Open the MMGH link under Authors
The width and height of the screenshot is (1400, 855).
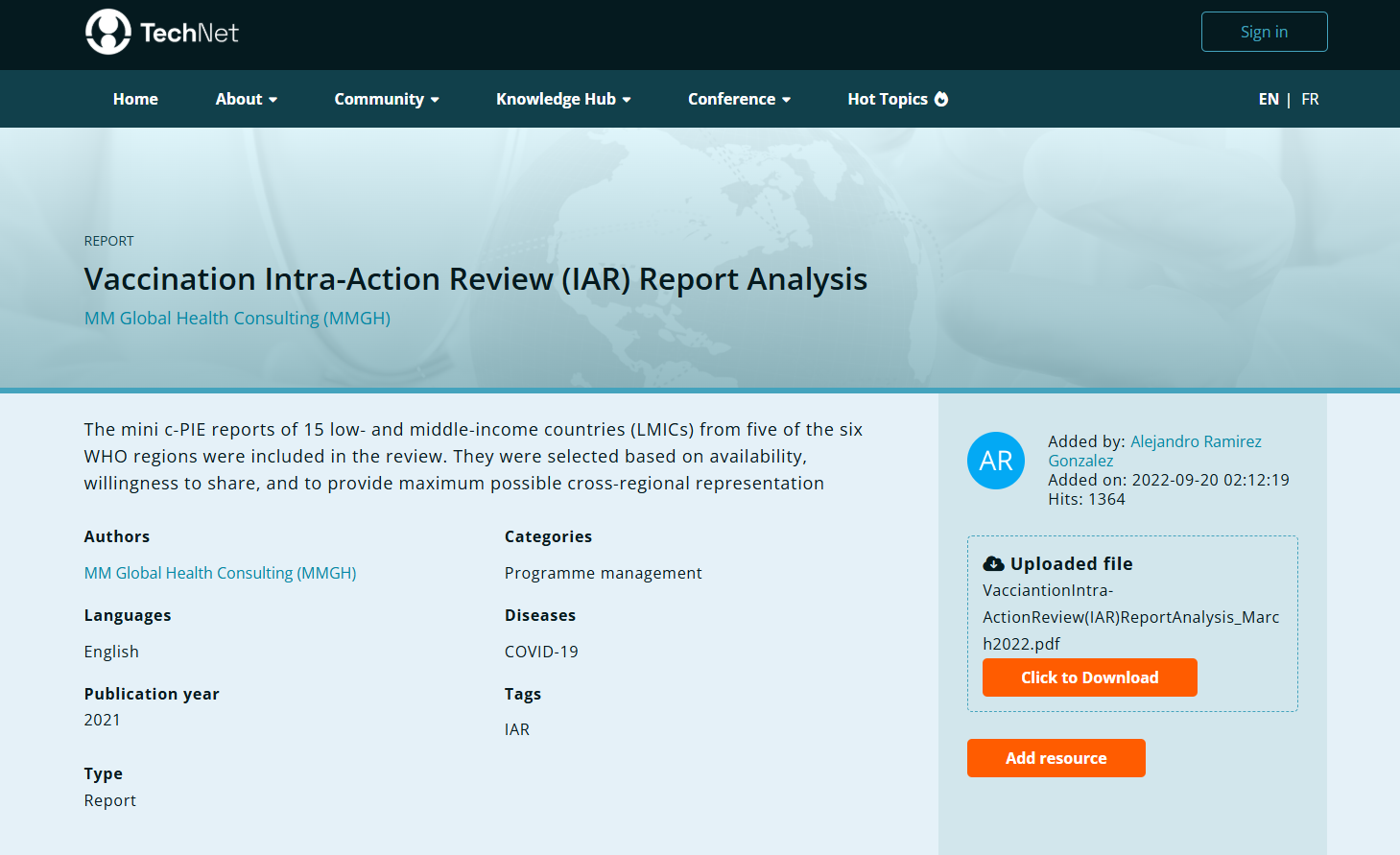(x=220, y=573)
